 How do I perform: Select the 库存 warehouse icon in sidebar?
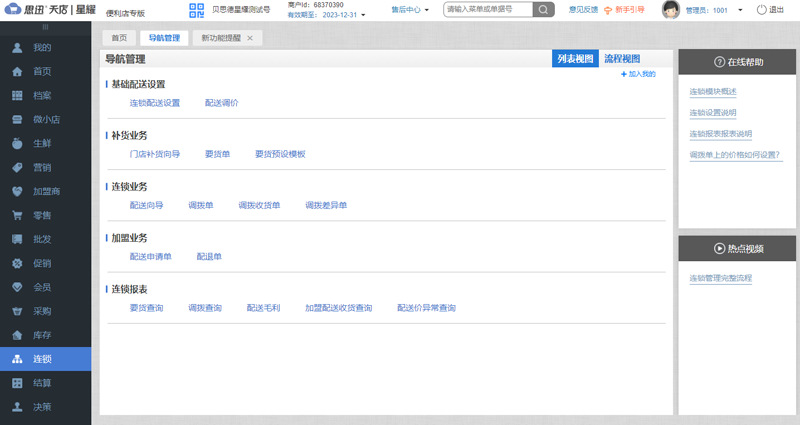(17, 335)
